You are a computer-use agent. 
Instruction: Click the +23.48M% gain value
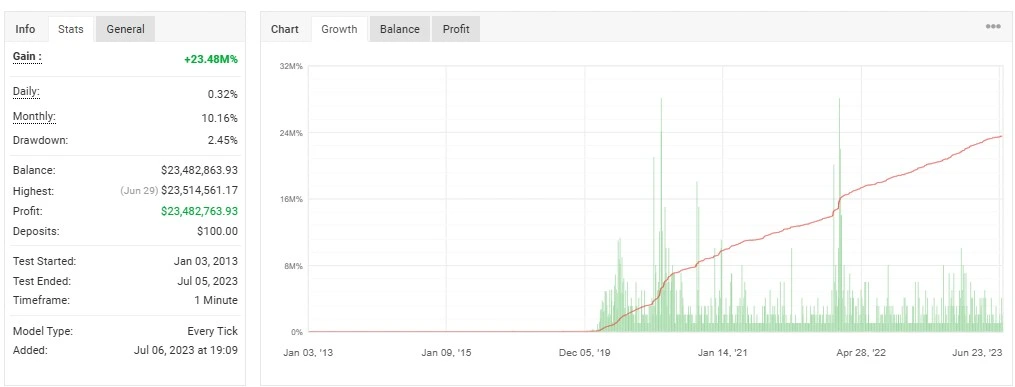[211, 59]
